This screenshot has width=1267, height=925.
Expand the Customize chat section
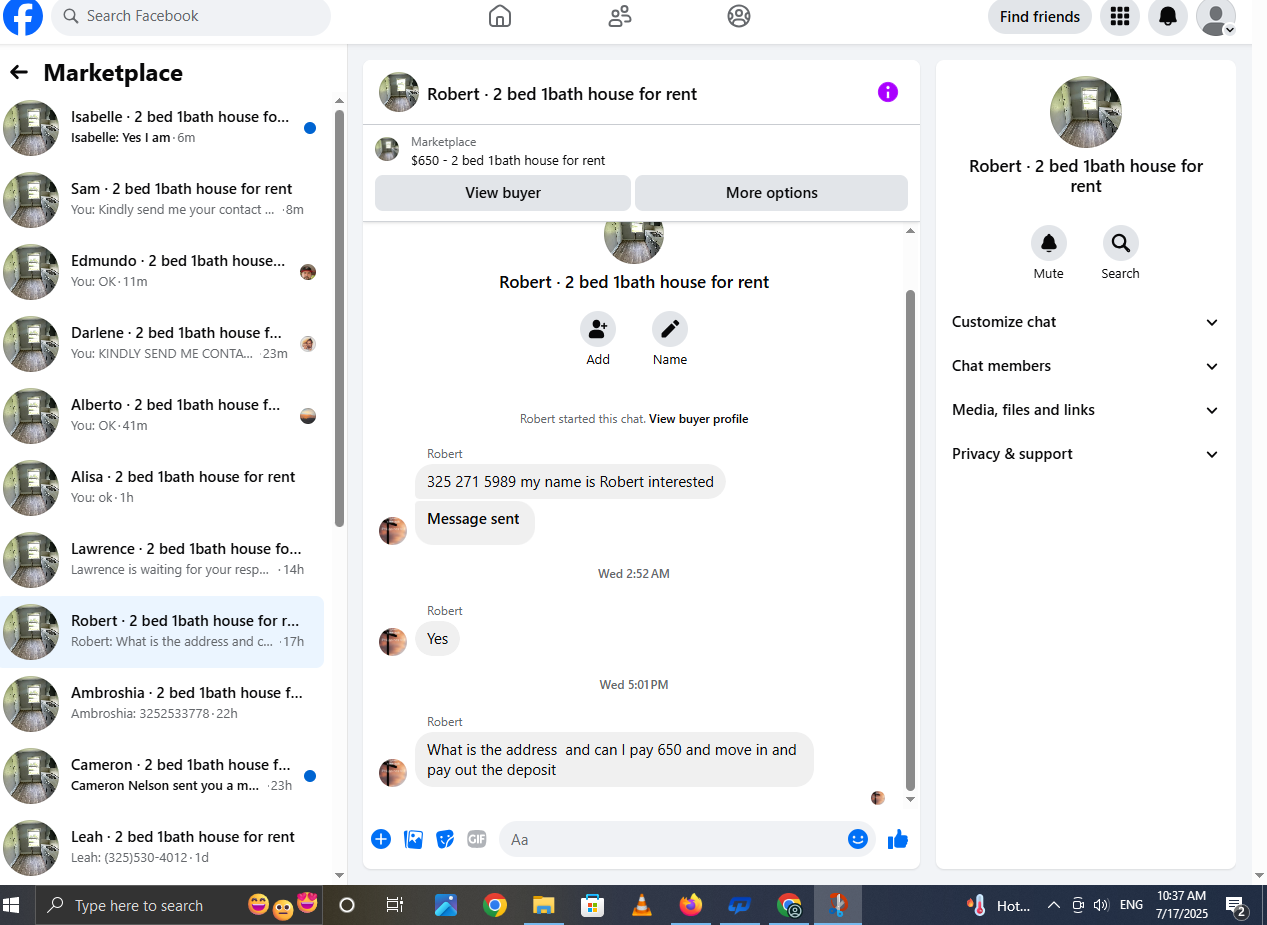pos(1086,322)
